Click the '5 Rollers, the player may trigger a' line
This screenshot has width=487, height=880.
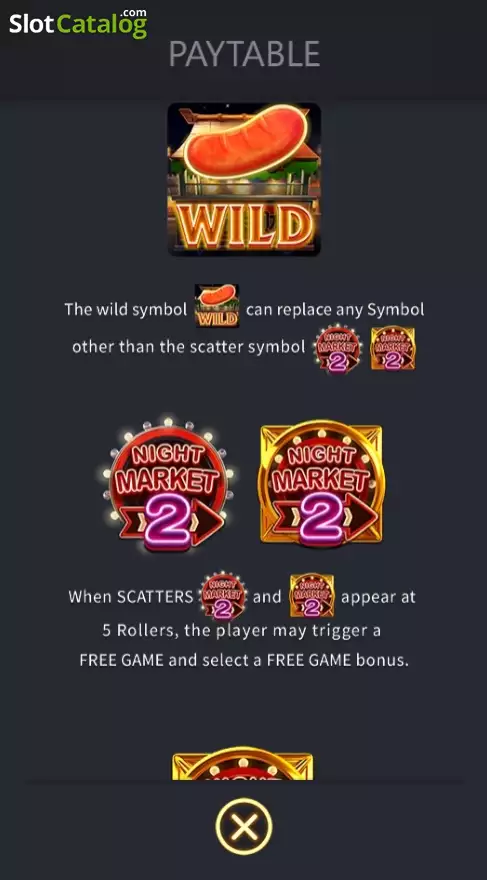click(x=242, y=630)
